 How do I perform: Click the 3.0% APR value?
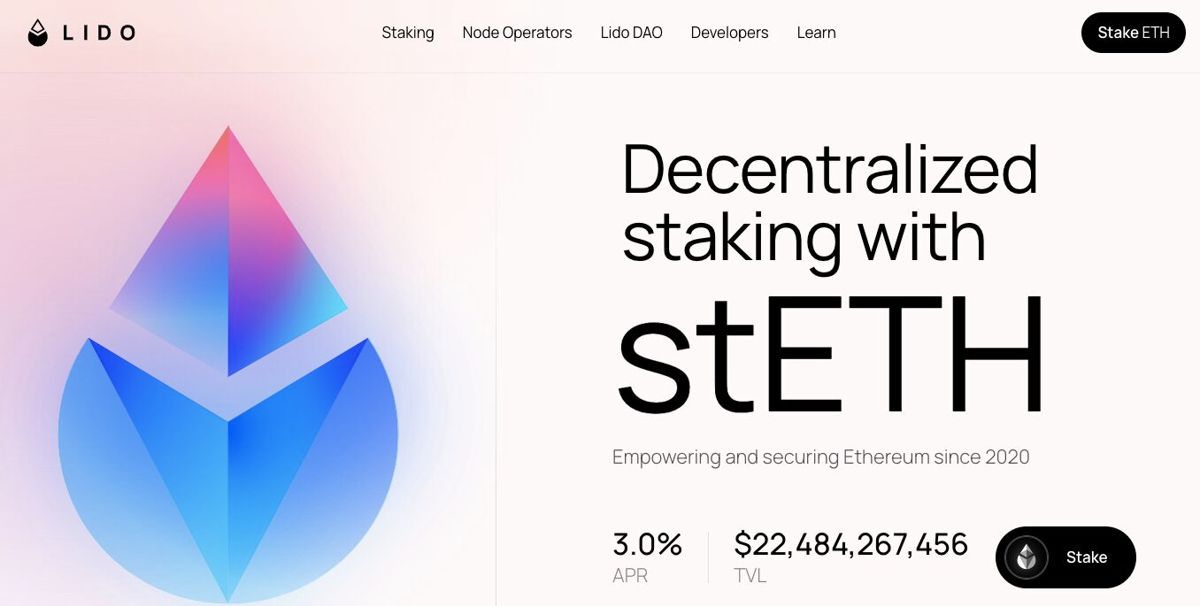[x=647, y=545]
